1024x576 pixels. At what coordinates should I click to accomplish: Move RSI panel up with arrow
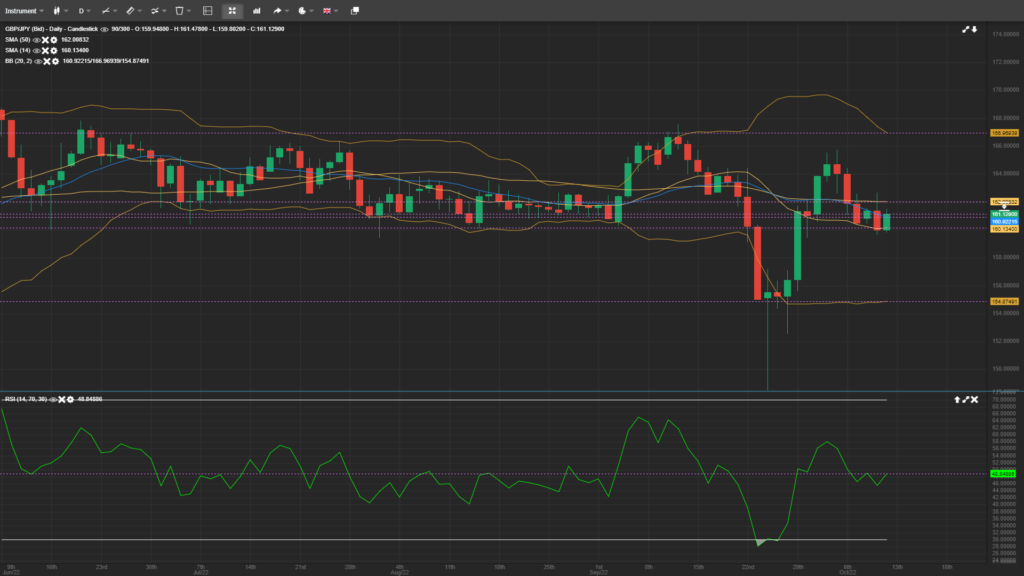pyautogui.click(x=957, y=399)
